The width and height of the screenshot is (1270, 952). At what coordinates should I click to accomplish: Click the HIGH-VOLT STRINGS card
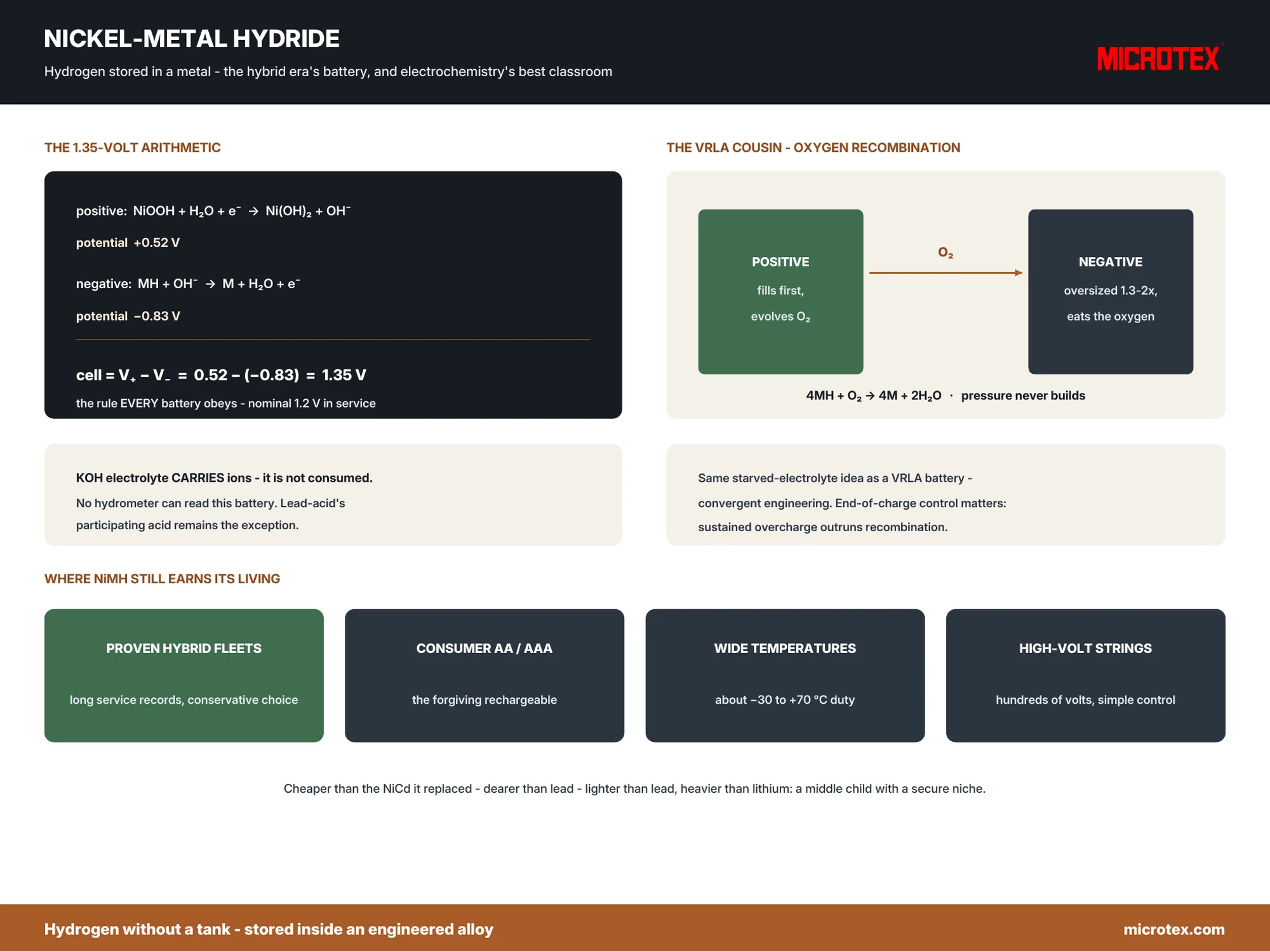click(x=1086, y=675)
